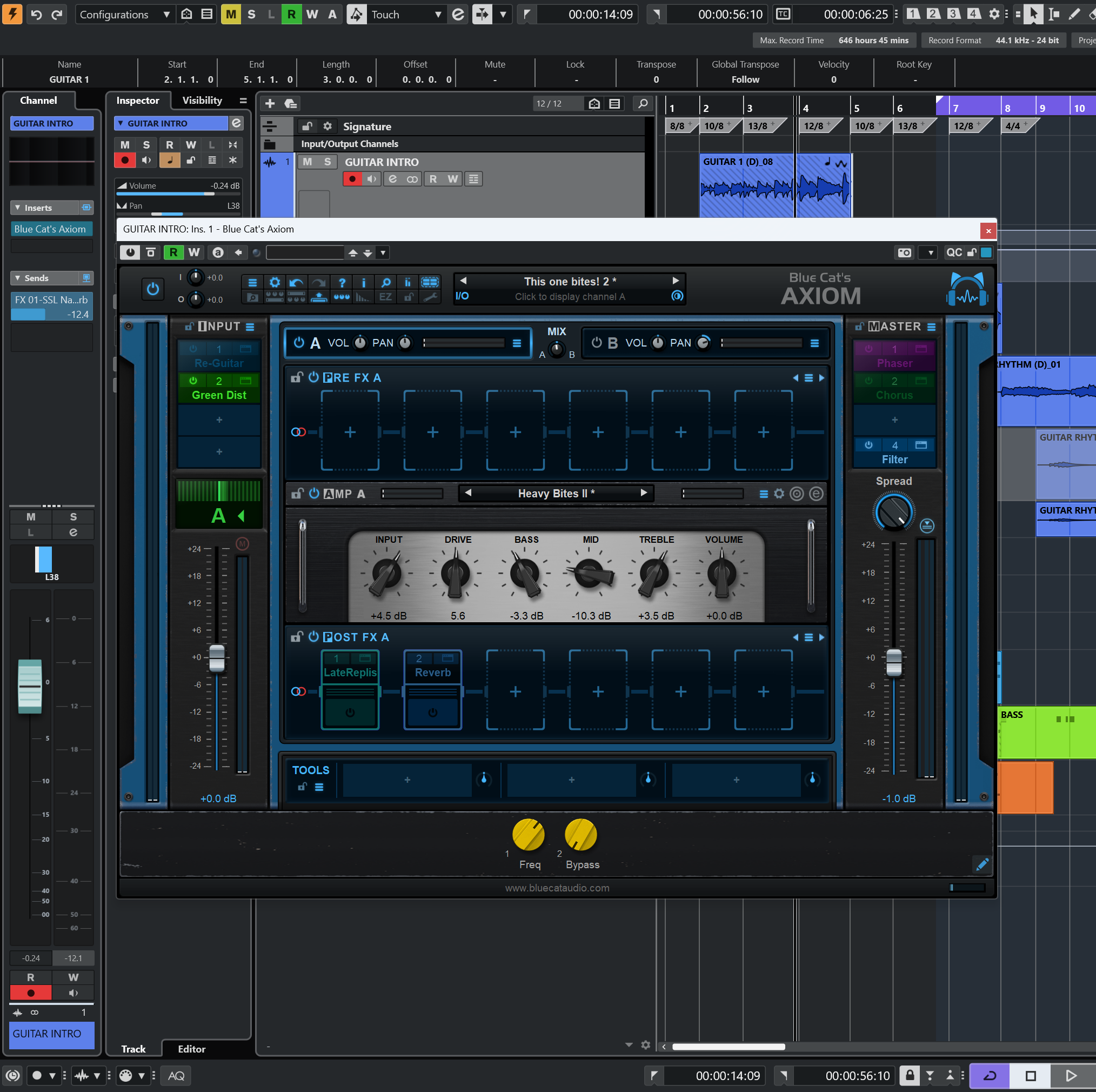Click the POST FX A next arrow icon

[x=821, y=637]
